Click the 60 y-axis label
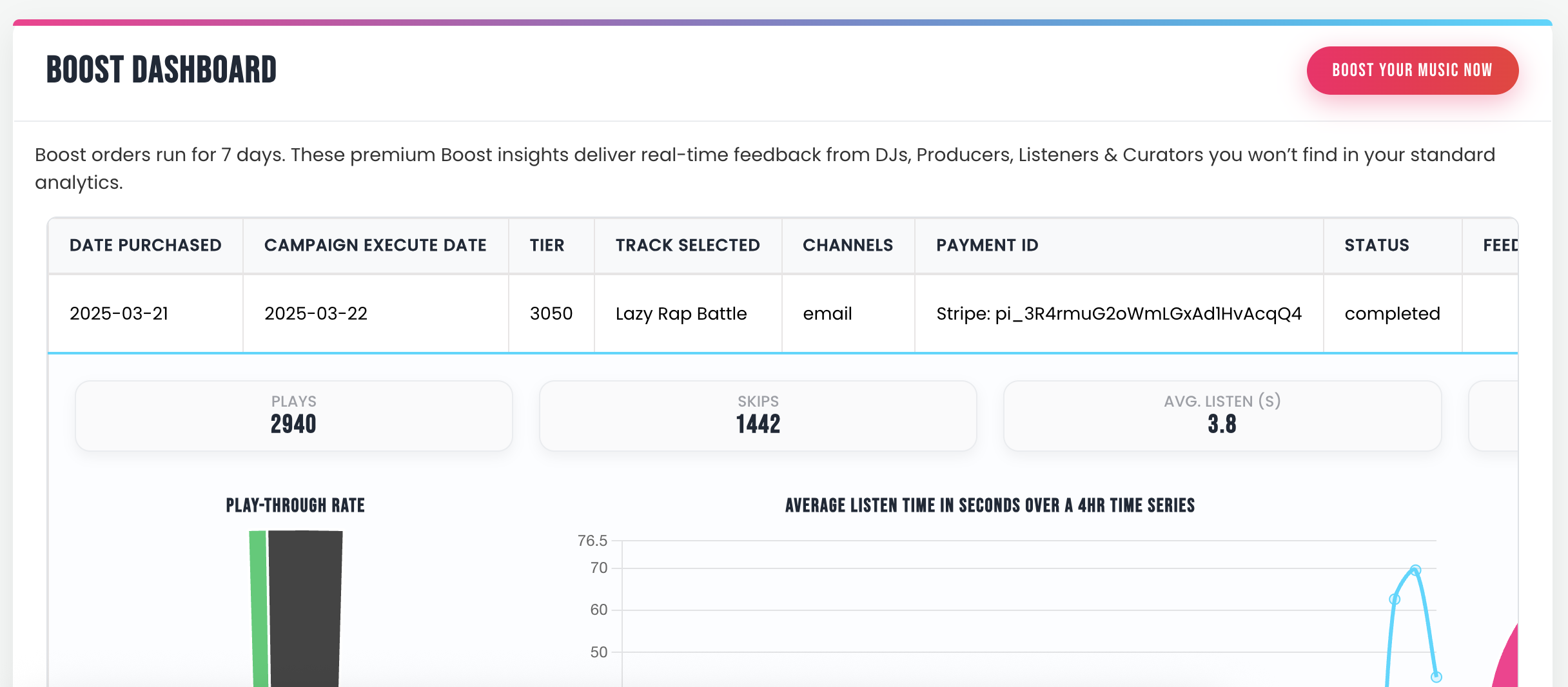The image size is (1568, 687). point(599,610)
